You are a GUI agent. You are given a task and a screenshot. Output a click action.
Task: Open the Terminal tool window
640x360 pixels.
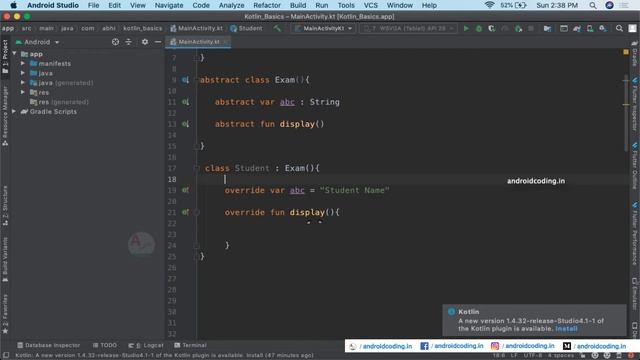[190, 345]
